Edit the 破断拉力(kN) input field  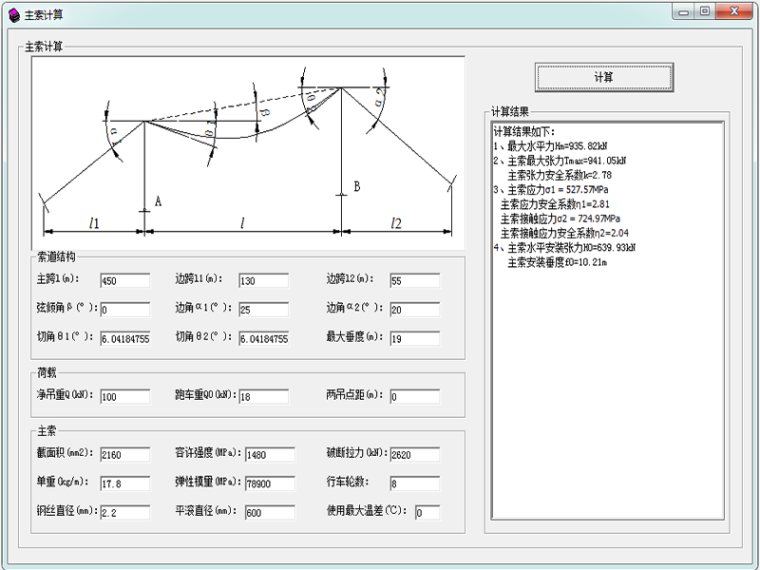point(414,455)
